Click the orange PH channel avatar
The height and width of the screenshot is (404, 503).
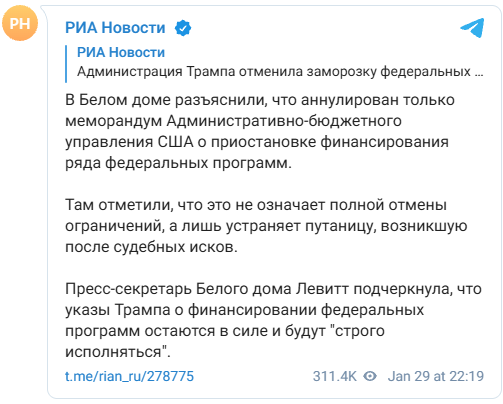pos(20,23)
